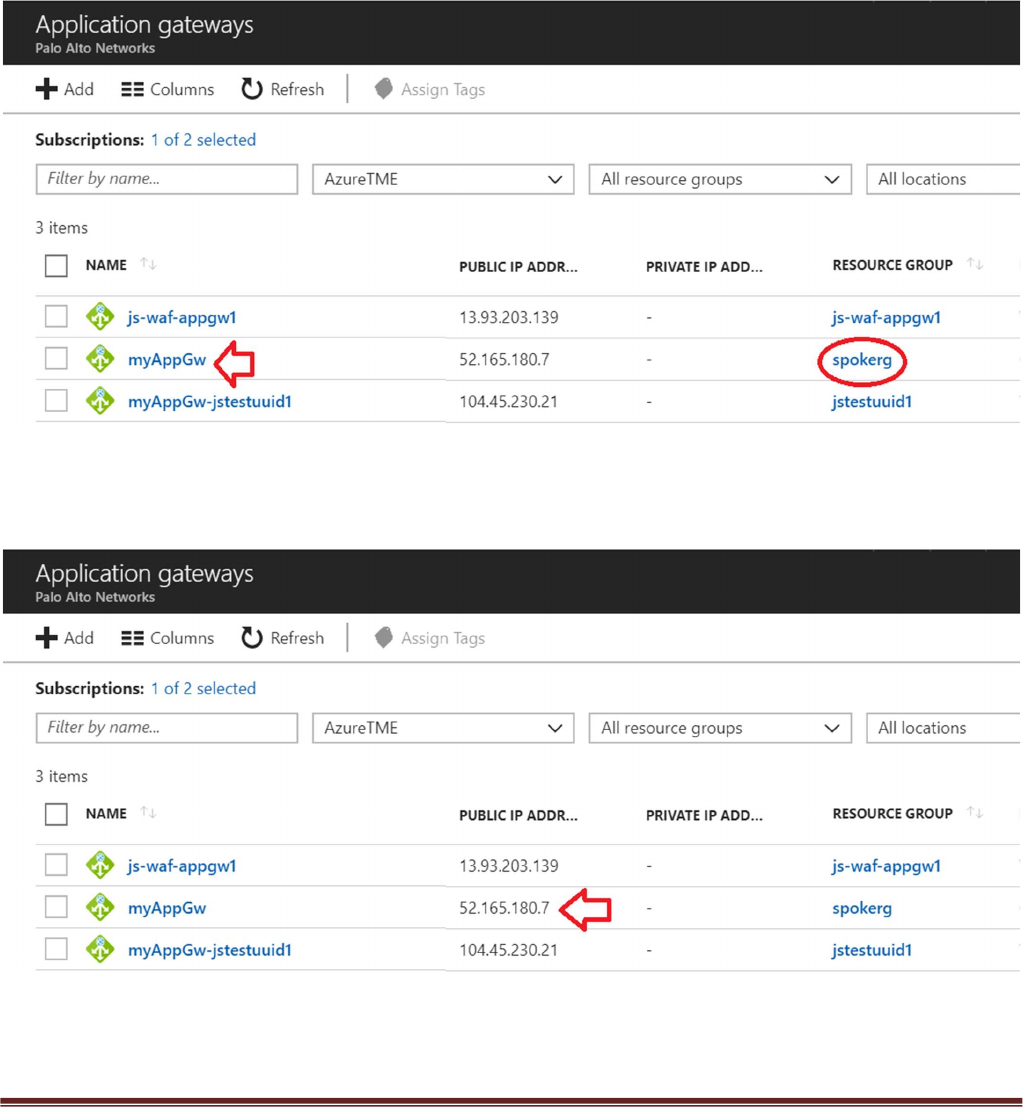Click the js-waf-appgw1 gateway icon in the top list

coord(100,317)
